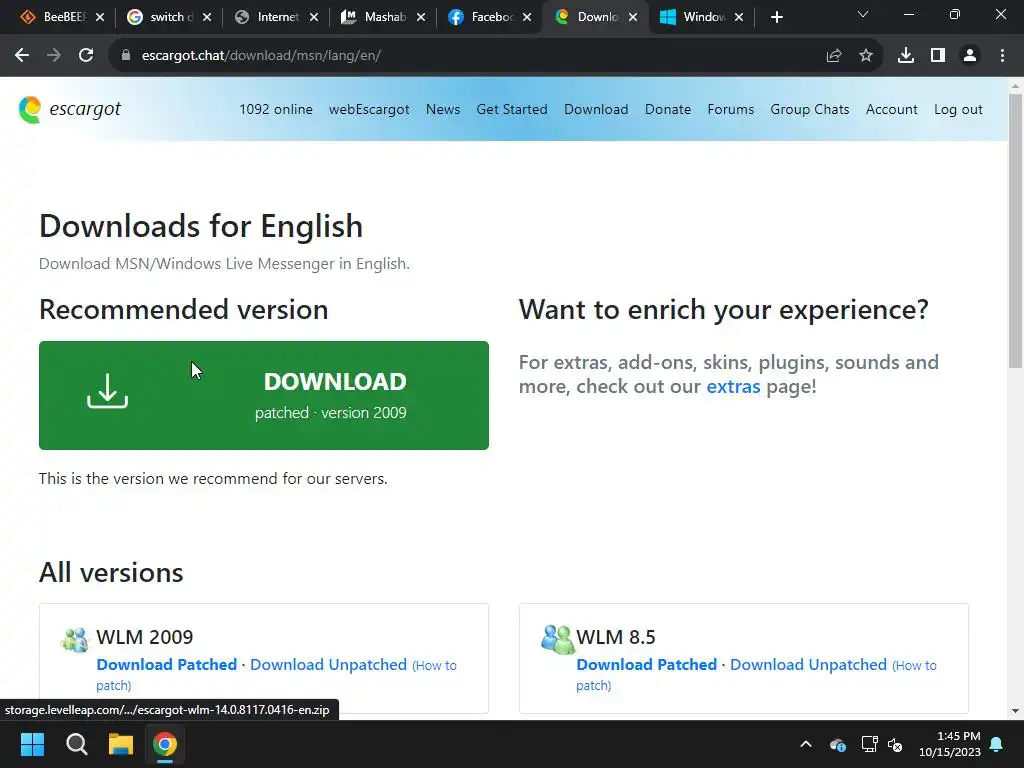Open a new browser tab
Viewport: 1024px width, 768px height.
pos(776,17)
